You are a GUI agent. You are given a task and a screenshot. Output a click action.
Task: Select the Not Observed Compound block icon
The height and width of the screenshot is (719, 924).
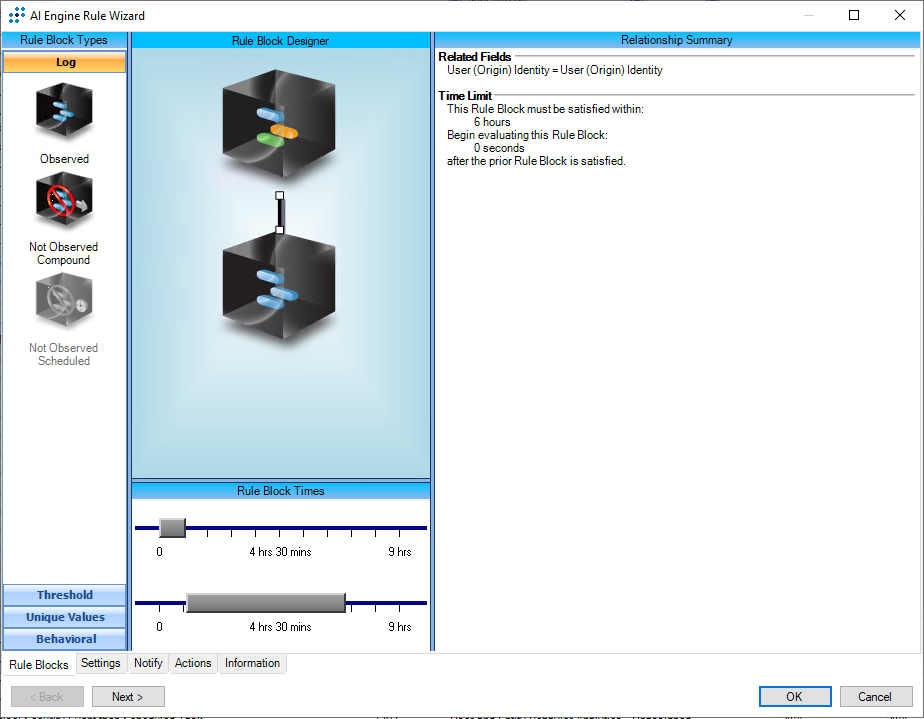click(x=64, y=200)
